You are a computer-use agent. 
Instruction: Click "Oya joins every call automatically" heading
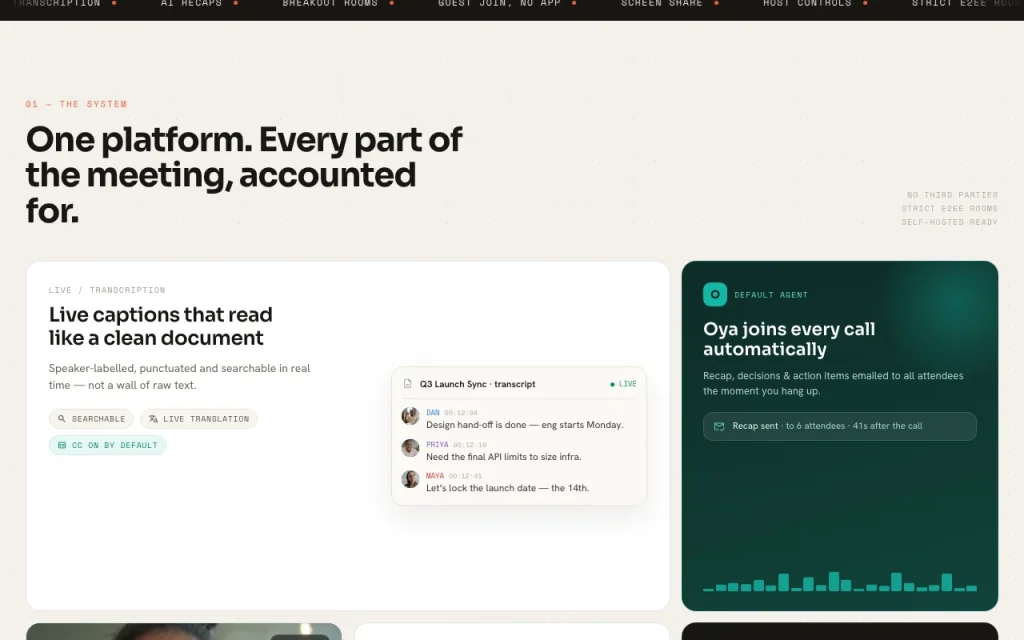[789, 339]
